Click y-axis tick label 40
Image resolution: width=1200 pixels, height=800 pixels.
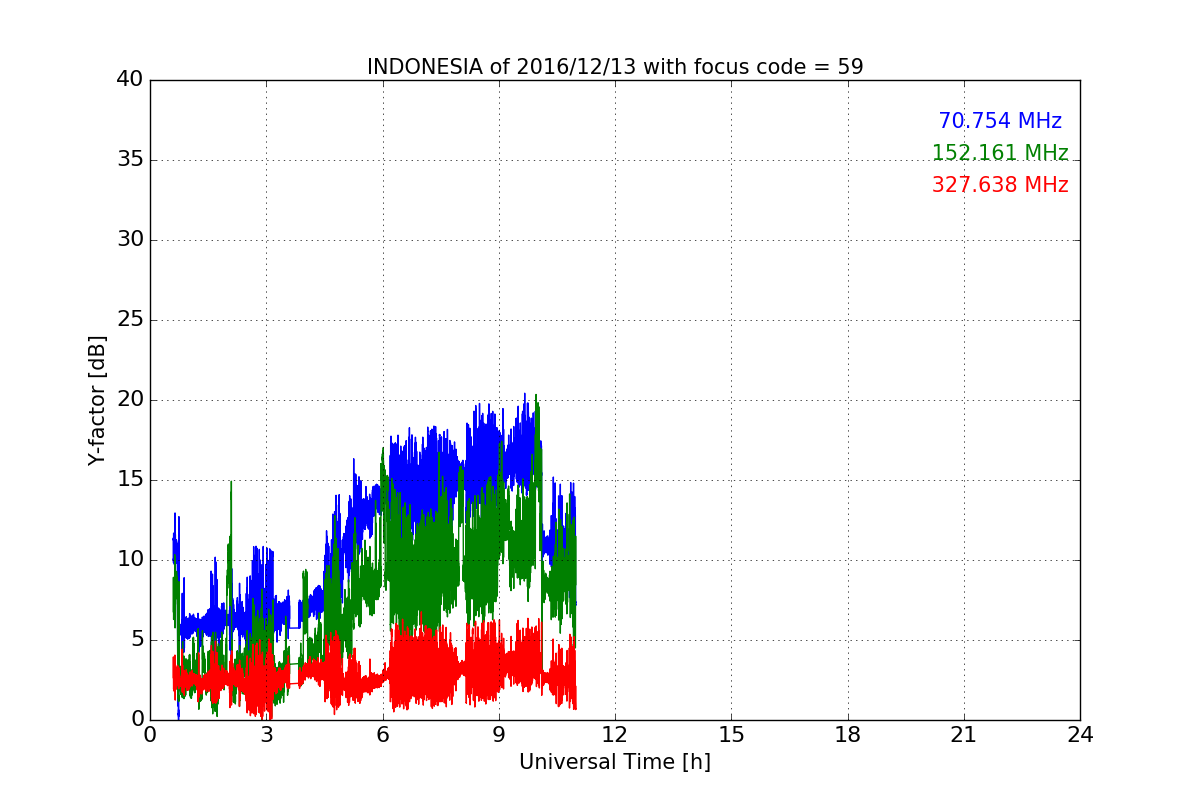(130, 80)
